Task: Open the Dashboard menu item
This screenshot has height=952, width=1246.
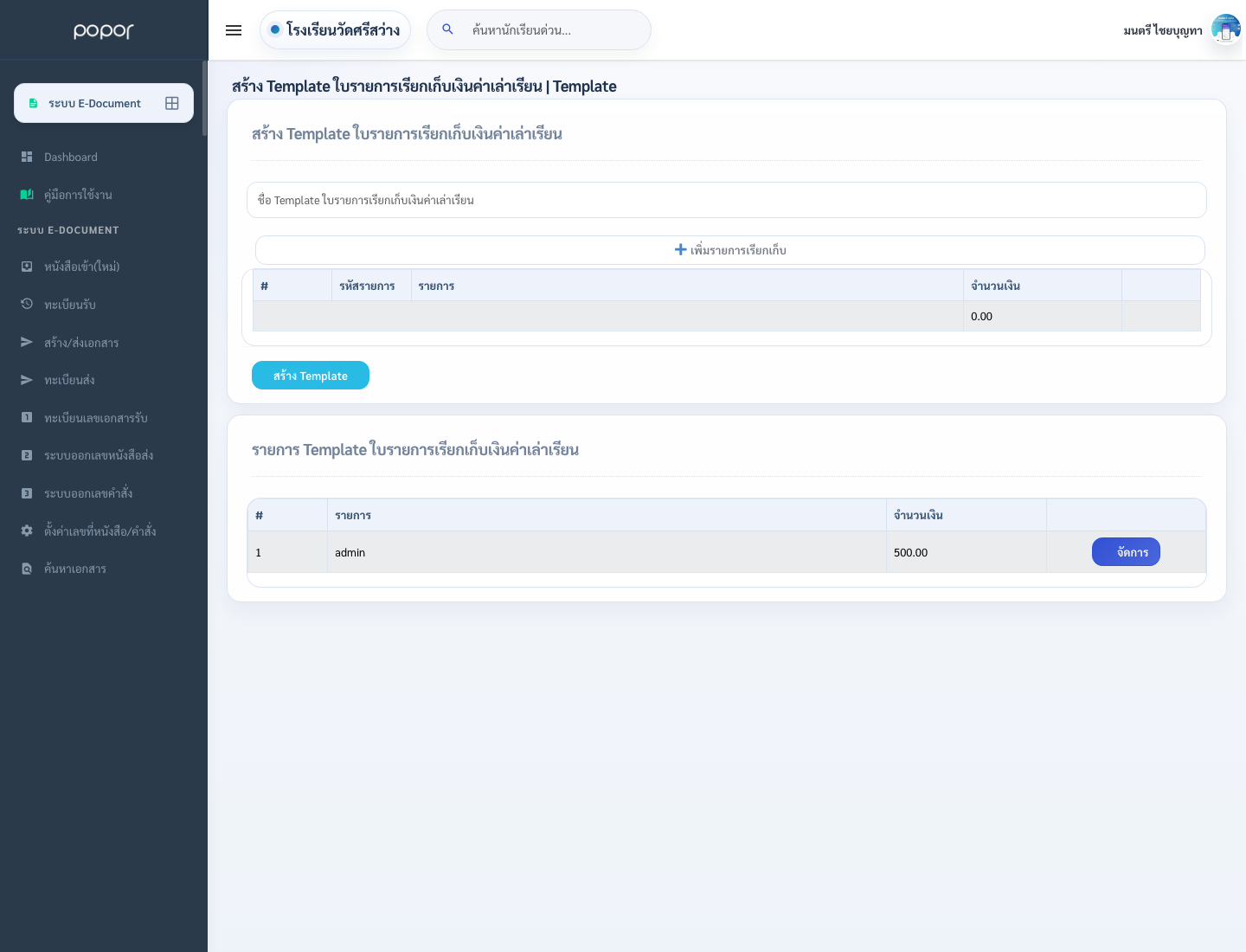Action: (104, 157)
